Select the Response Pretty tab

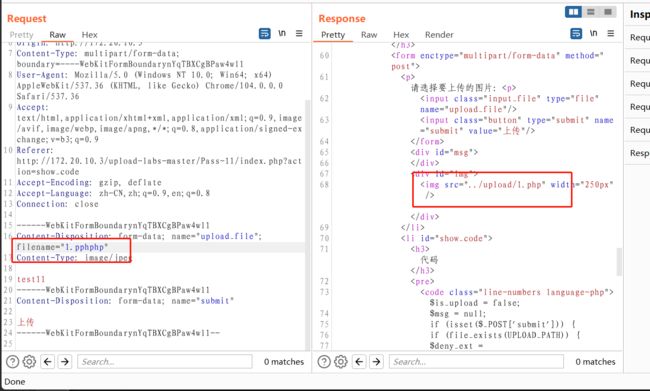333,35
